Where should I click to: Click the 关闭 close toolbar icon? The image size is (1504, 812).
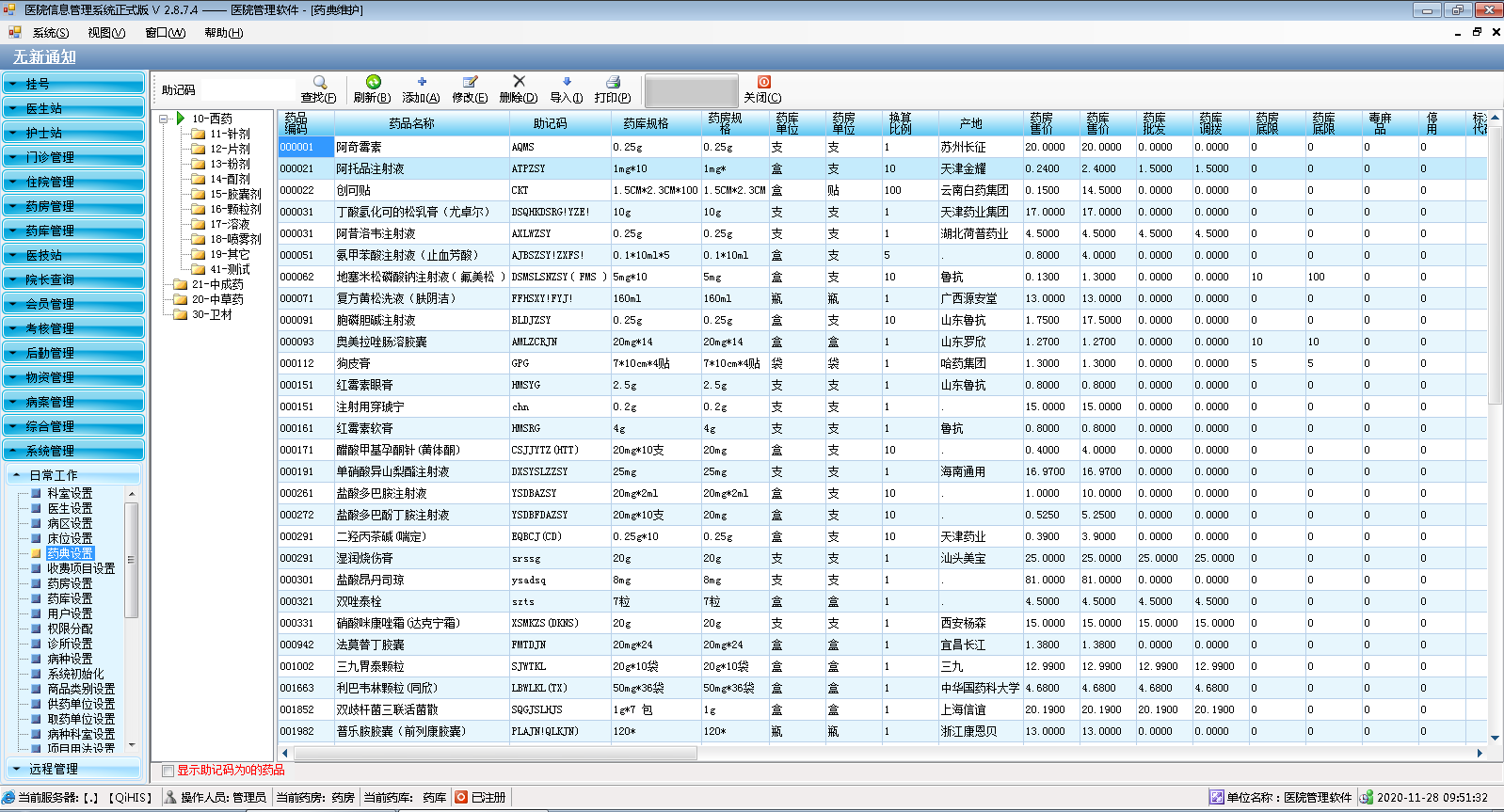763,83
